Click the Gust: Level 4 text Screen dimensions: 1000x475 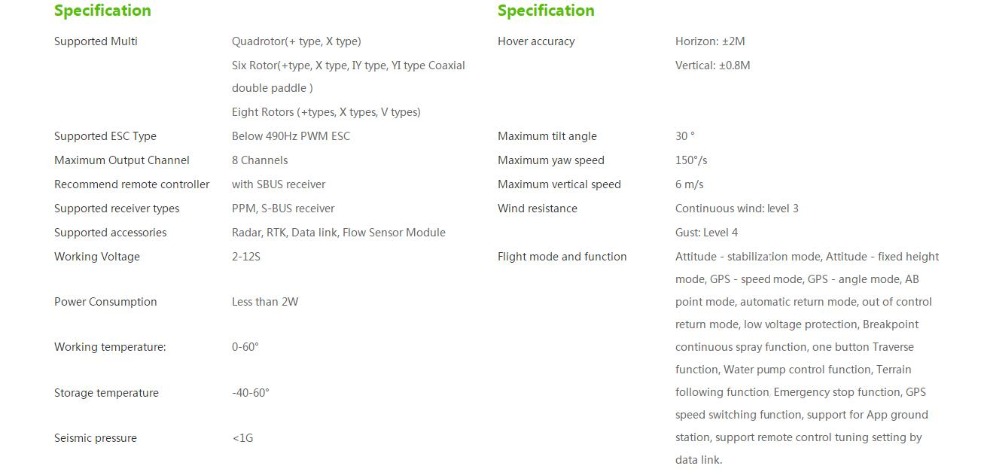707,233
